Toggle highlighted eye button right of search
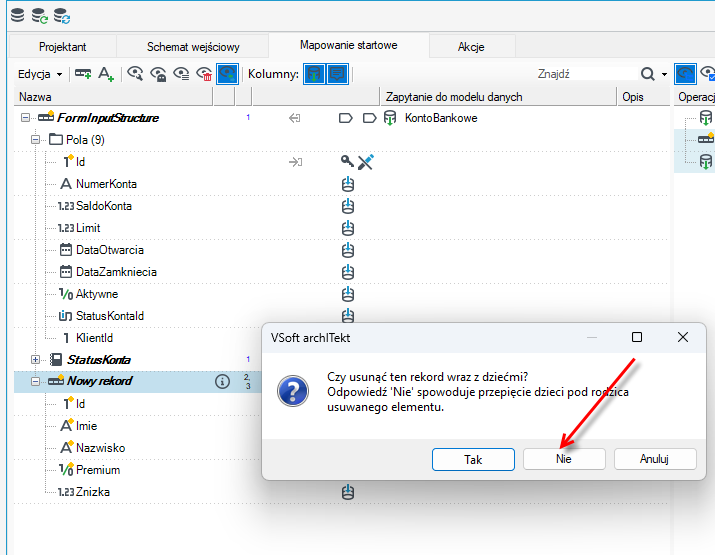715x555 pixels. coord(685,74)
